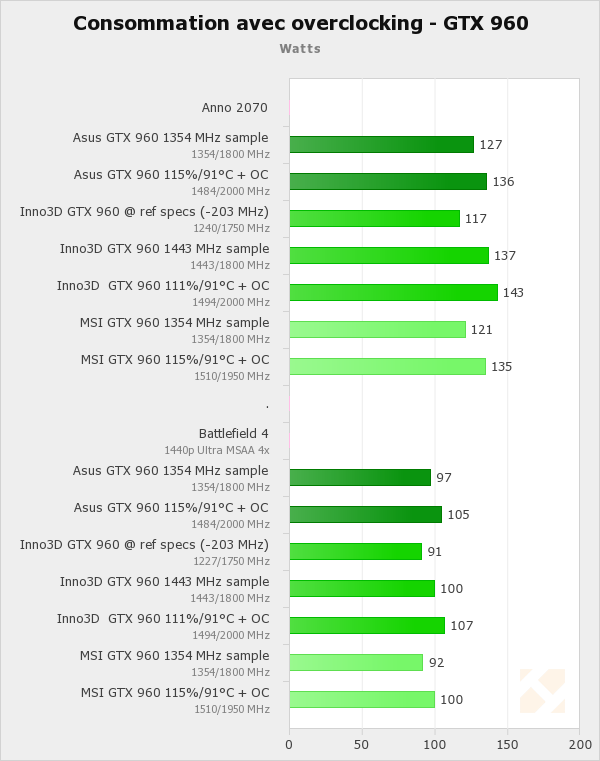Select the 'Anno 2070' section heading
This screenshot has width=600, height=761.
[235, 108]
